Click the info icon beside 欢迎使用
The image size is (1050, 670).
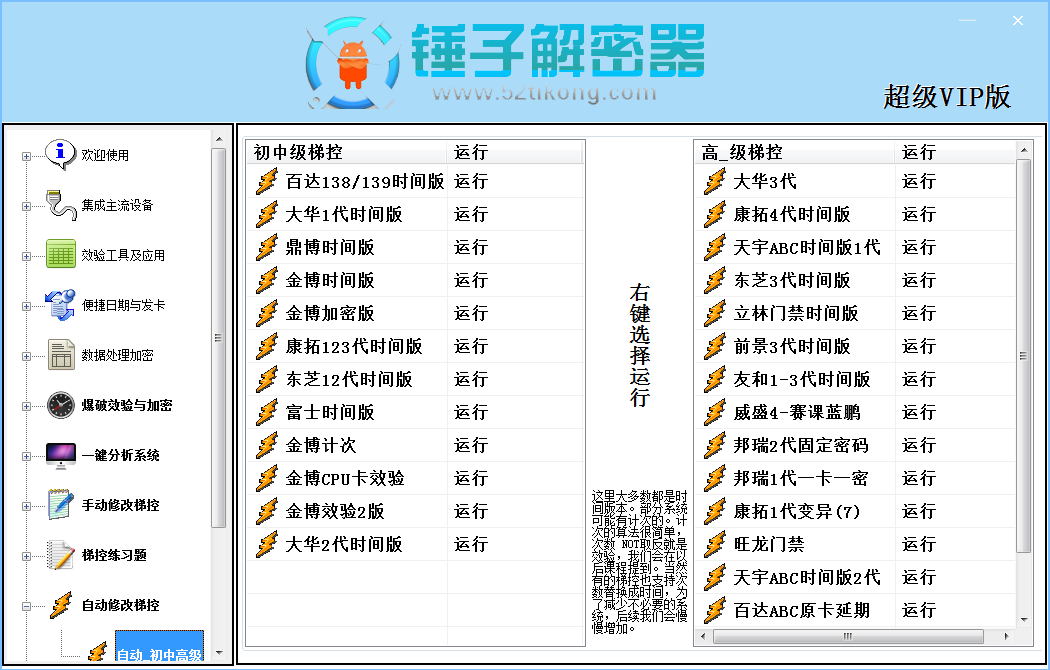[60, 155]
